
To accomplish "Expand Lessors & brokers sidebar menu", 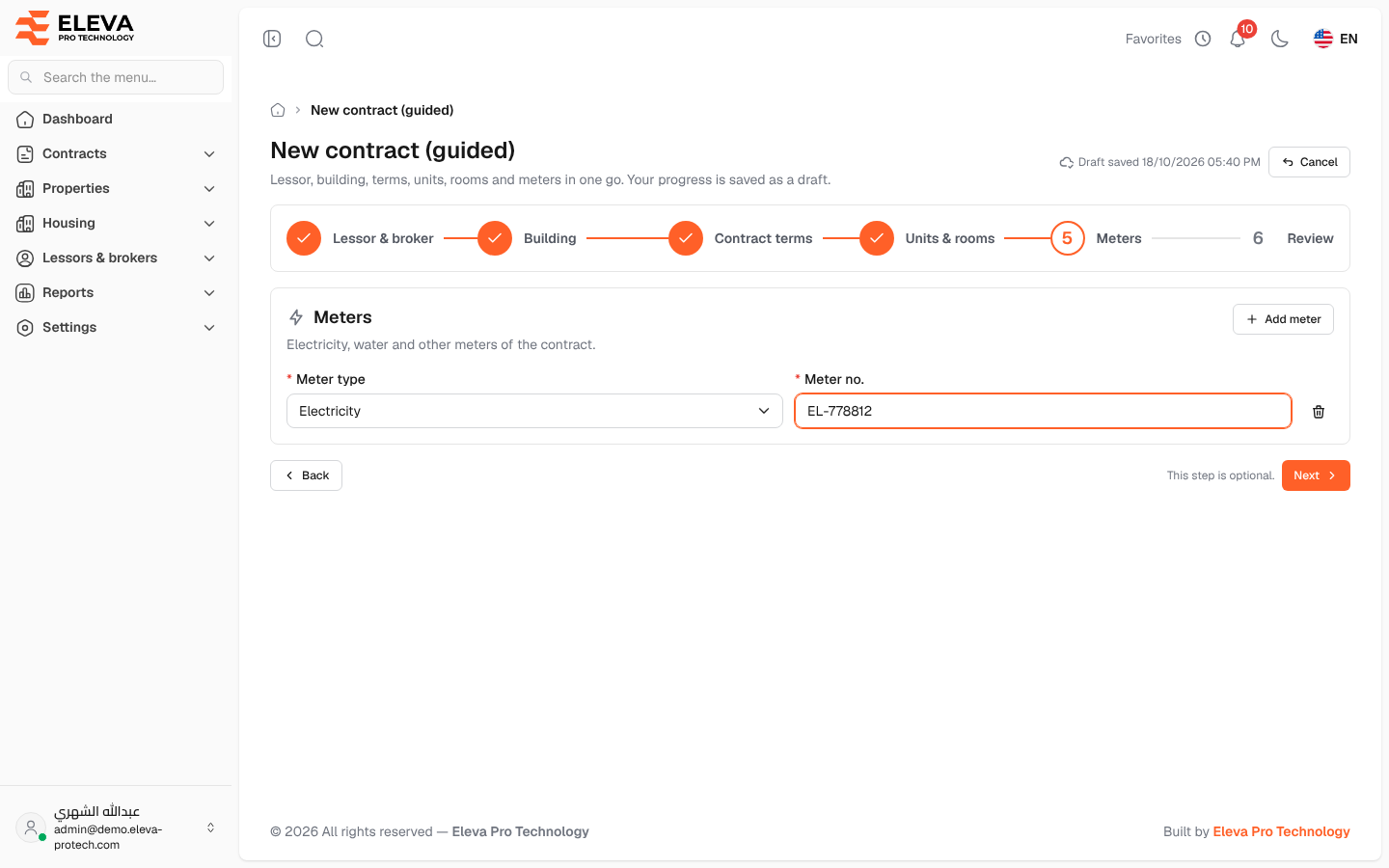I will point(116,258).
